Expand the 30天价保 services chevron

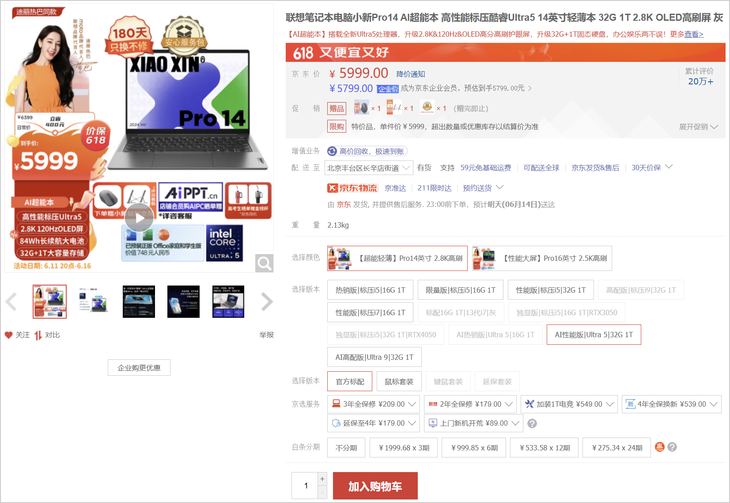click(669, 167)
